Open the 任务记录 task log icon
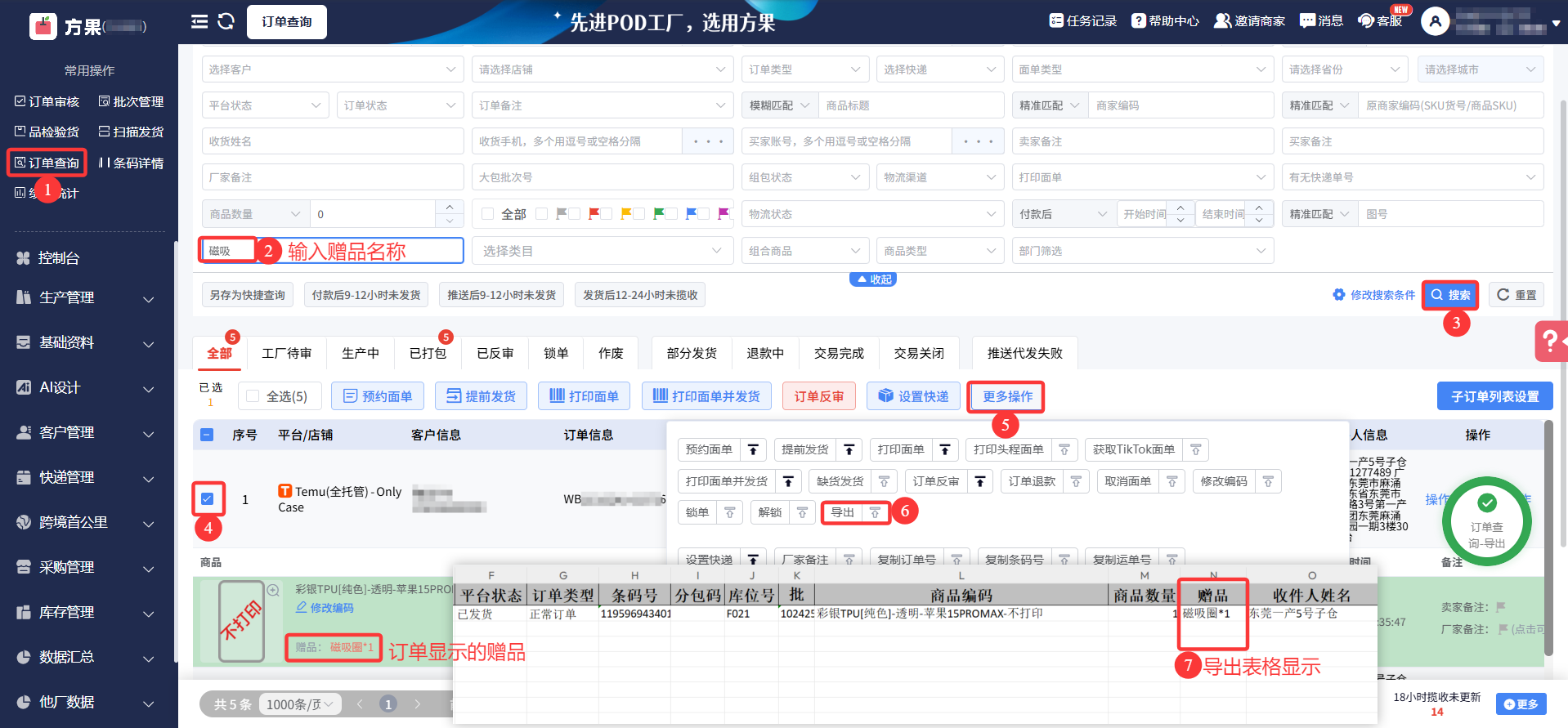This screenshot has width=1568, height=728. tap(1082, 20)
